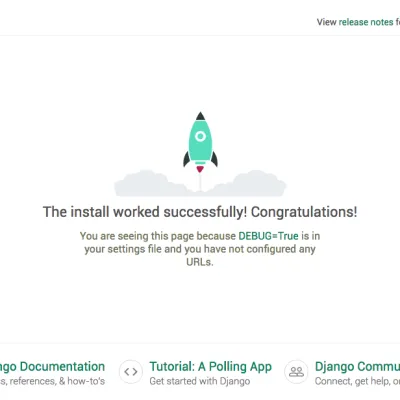The height and width of the screenshot is (400, 400).
Task: Open Tutorial: A Polling App link
Action: 210,366
